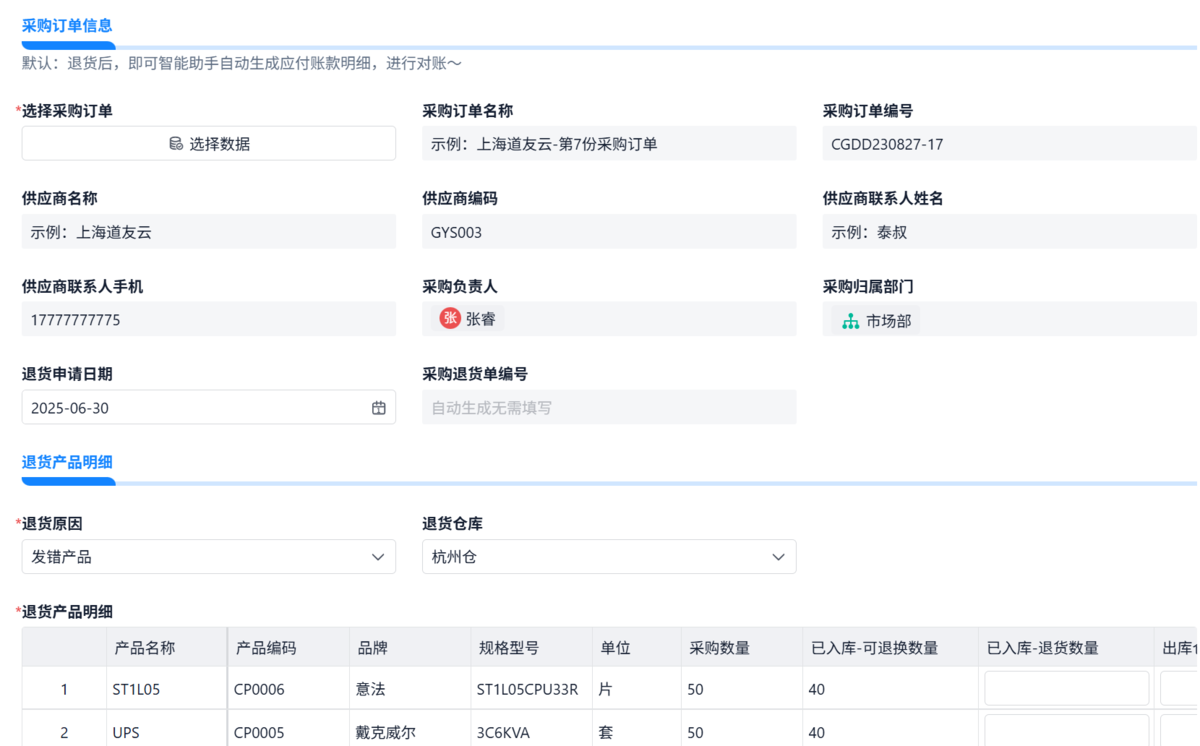The image size is (1200, 746).
Task: Click the 采购退货单编号 auto-generated field
Action: pyautogui.click(x=608, y=408)
